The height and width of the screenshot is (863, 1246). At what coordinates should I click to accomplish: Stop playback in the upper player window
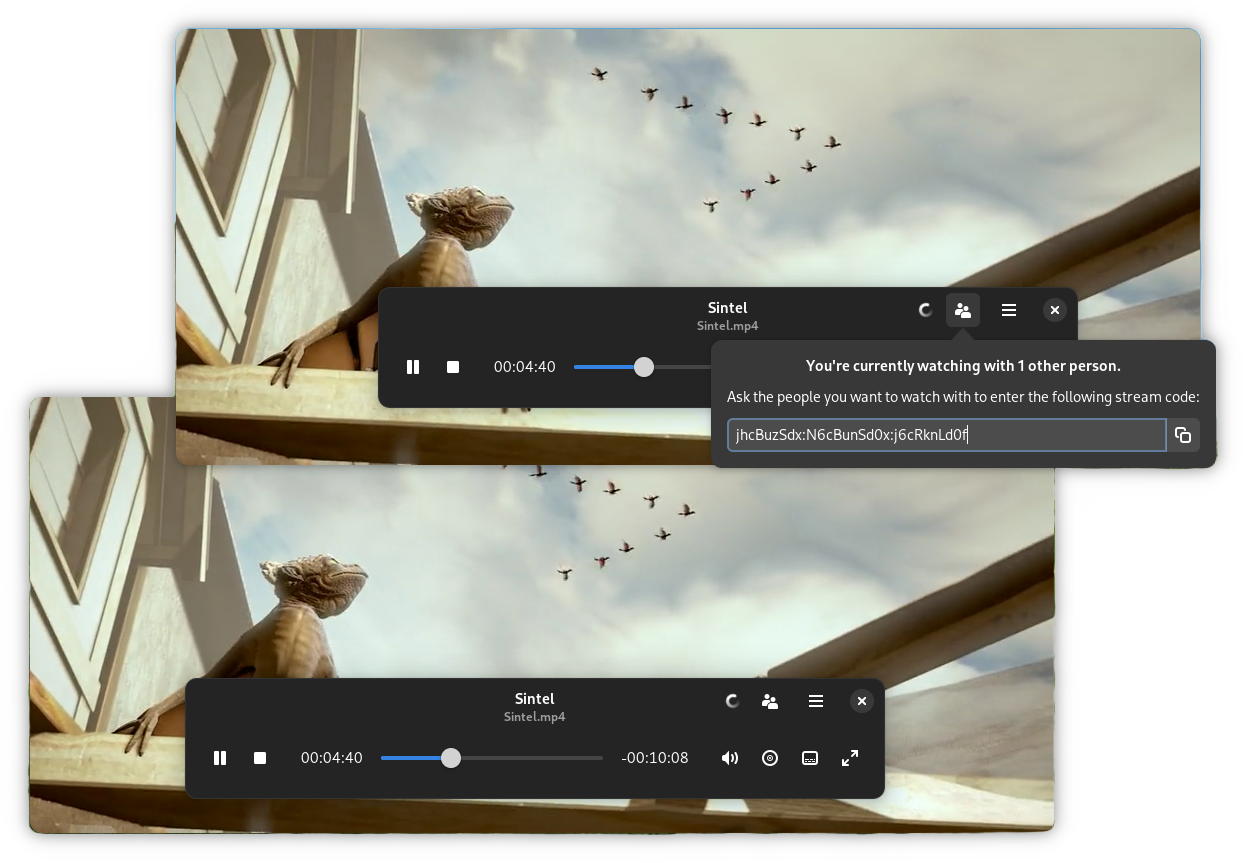[x=453, y=367]
